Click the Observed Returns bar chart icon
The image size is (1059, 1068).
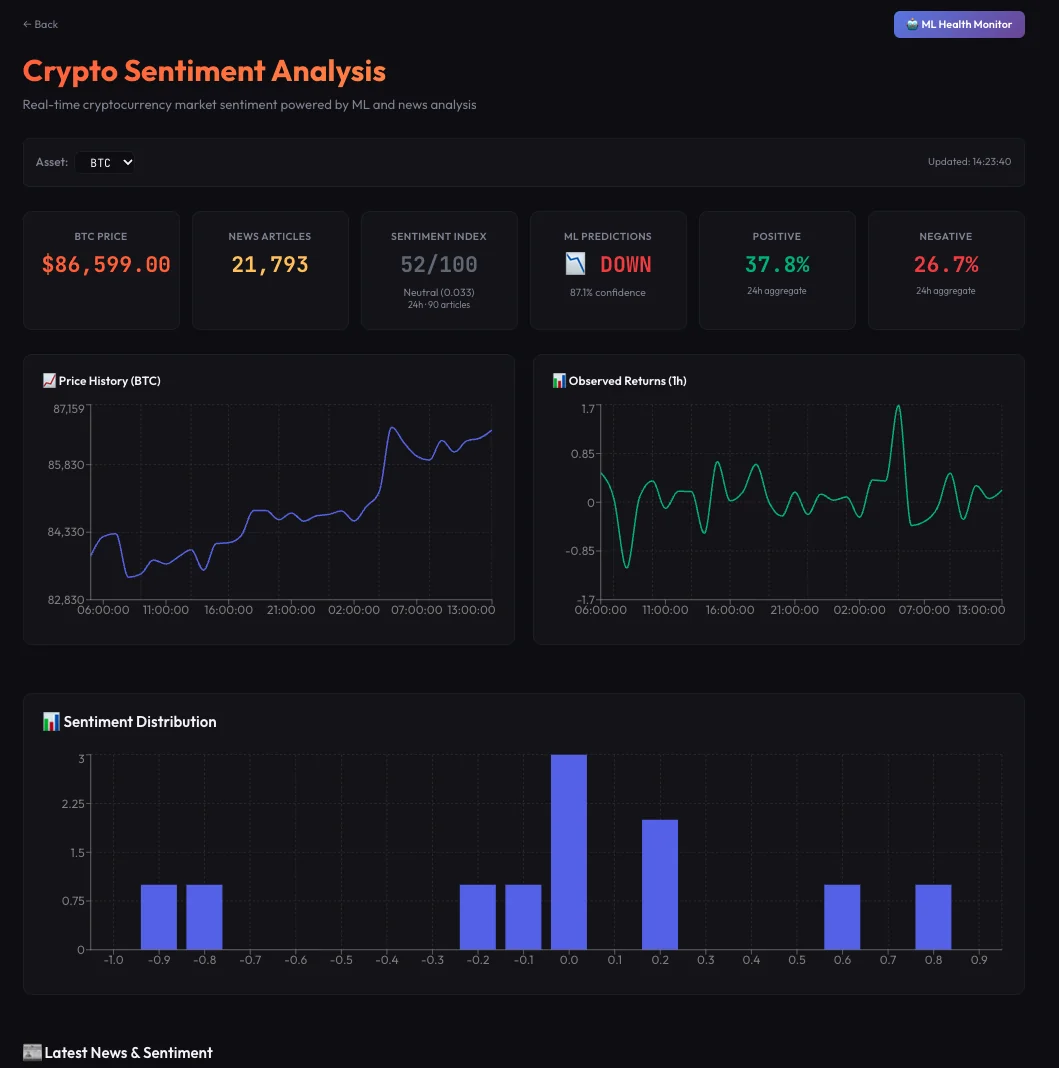click(559, 381)
